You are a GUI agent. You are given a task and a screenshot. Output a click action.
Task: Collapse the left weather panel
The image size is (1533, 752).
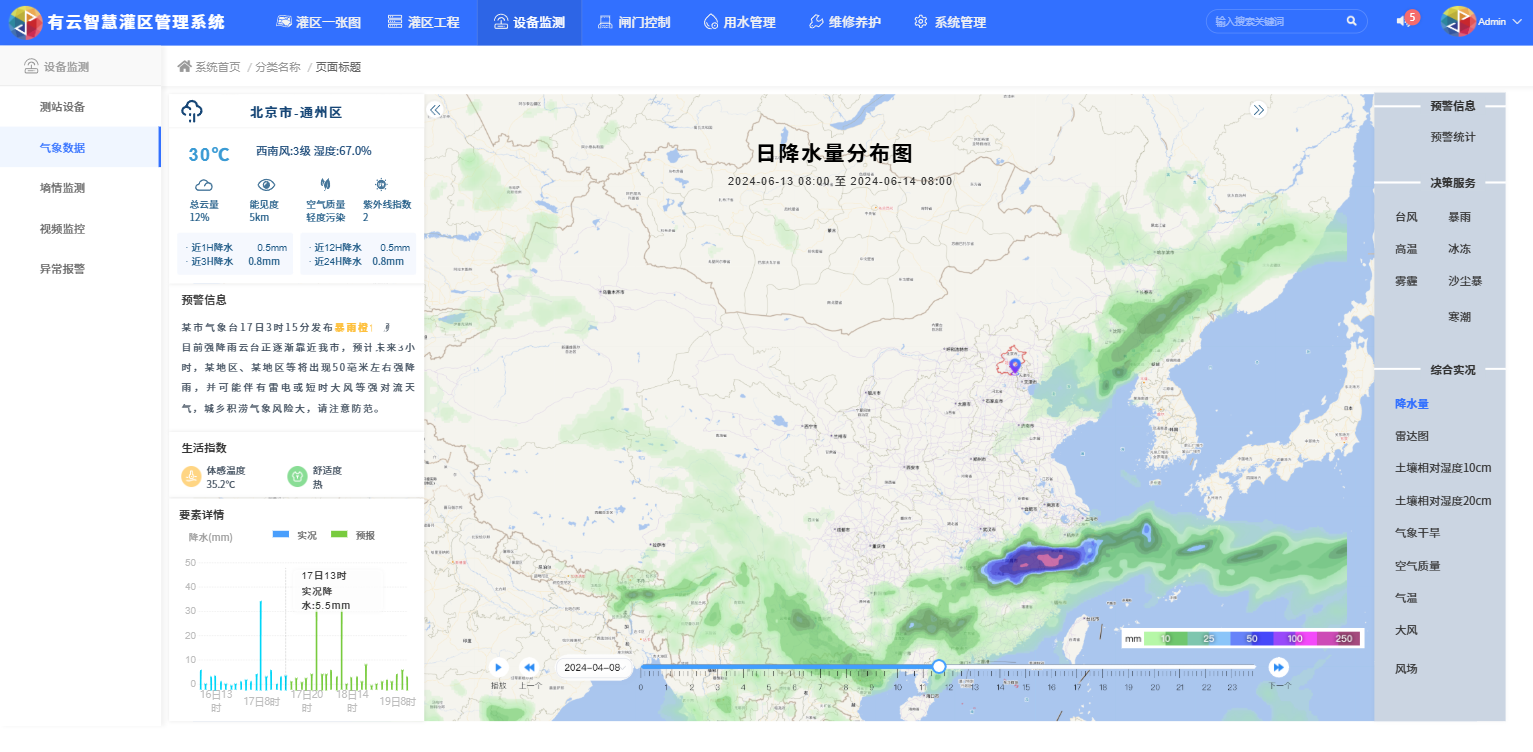coord(435,110)
